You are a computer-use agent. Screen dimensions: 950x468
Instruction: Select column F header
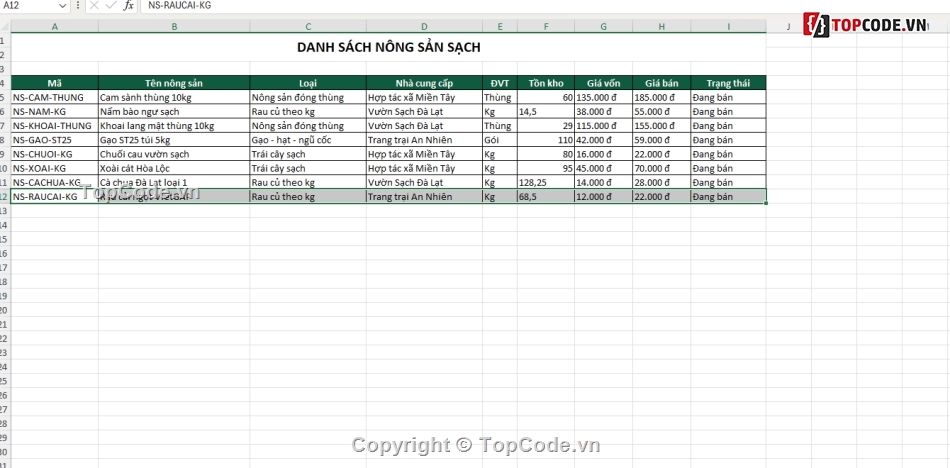[x=546, y=27]
